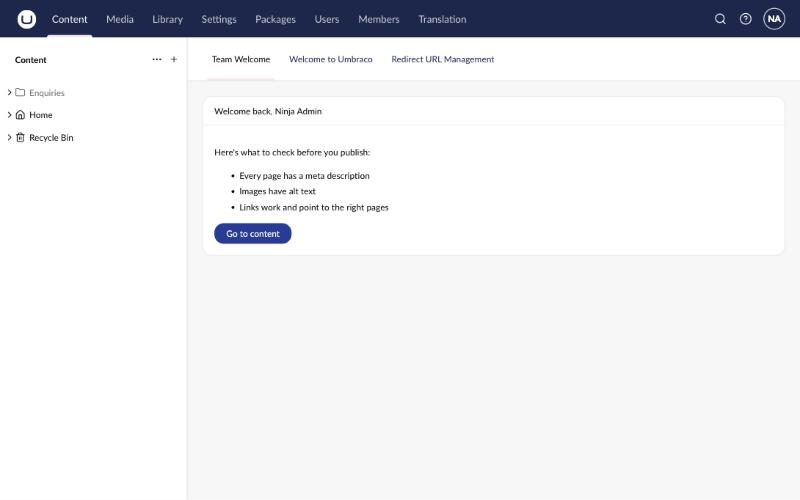Go to the Library section

[x=167, y=19]
